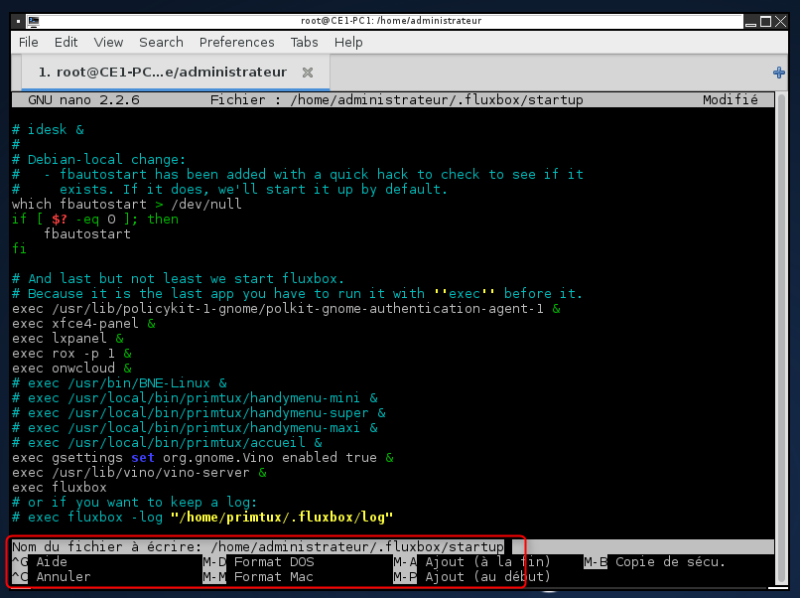Open the Preferences menu
This screenshot has height=598, width=800.
click(x=237, y=42)
